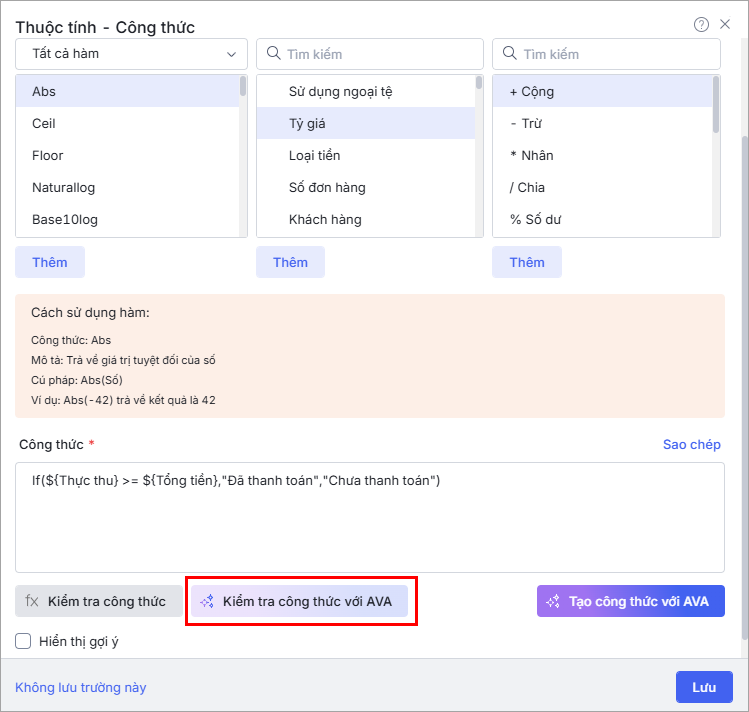Choose the * Nhân operator
This screenshot has width=749, height=712.
[602, 155]
